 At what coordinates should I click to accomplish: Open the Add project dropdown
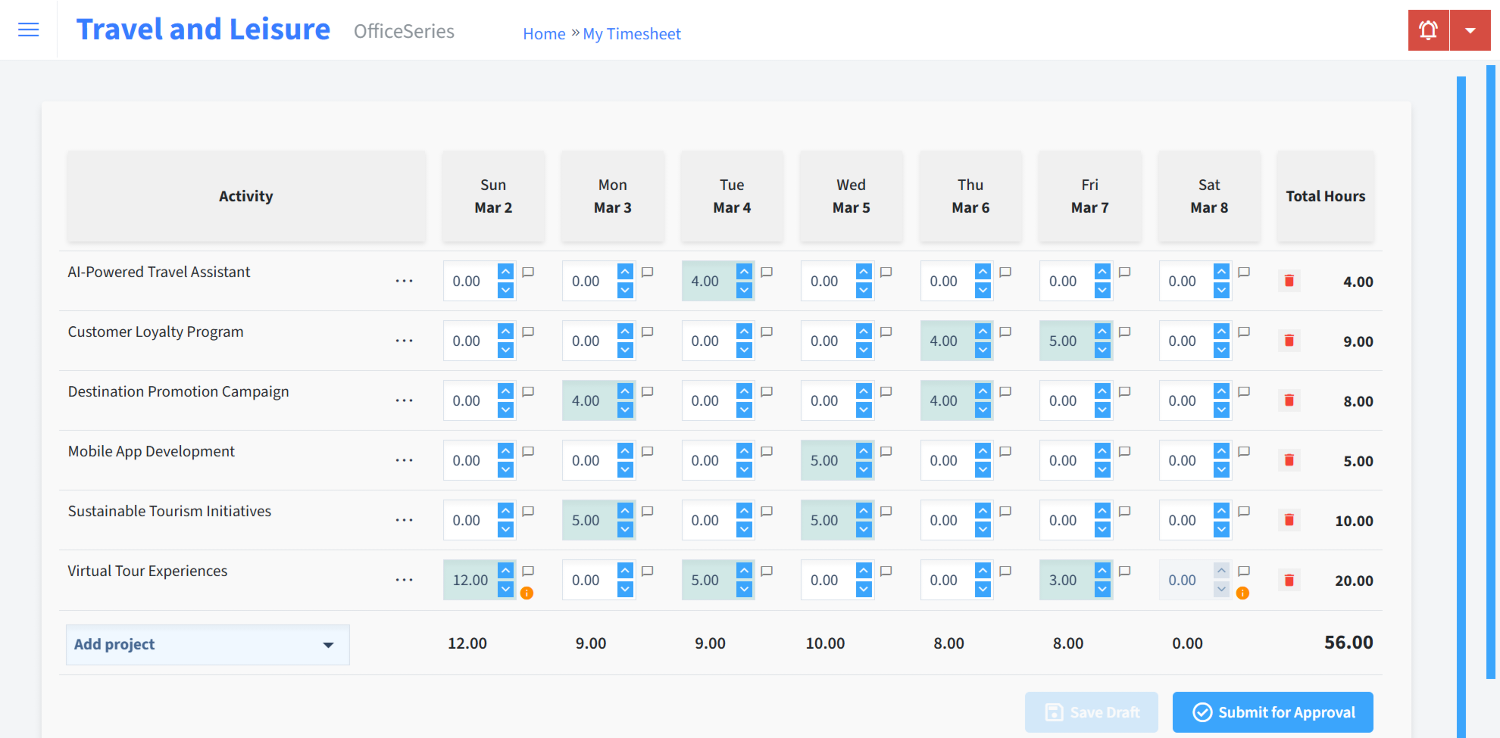pyautogui.click(x=207, y=644)
